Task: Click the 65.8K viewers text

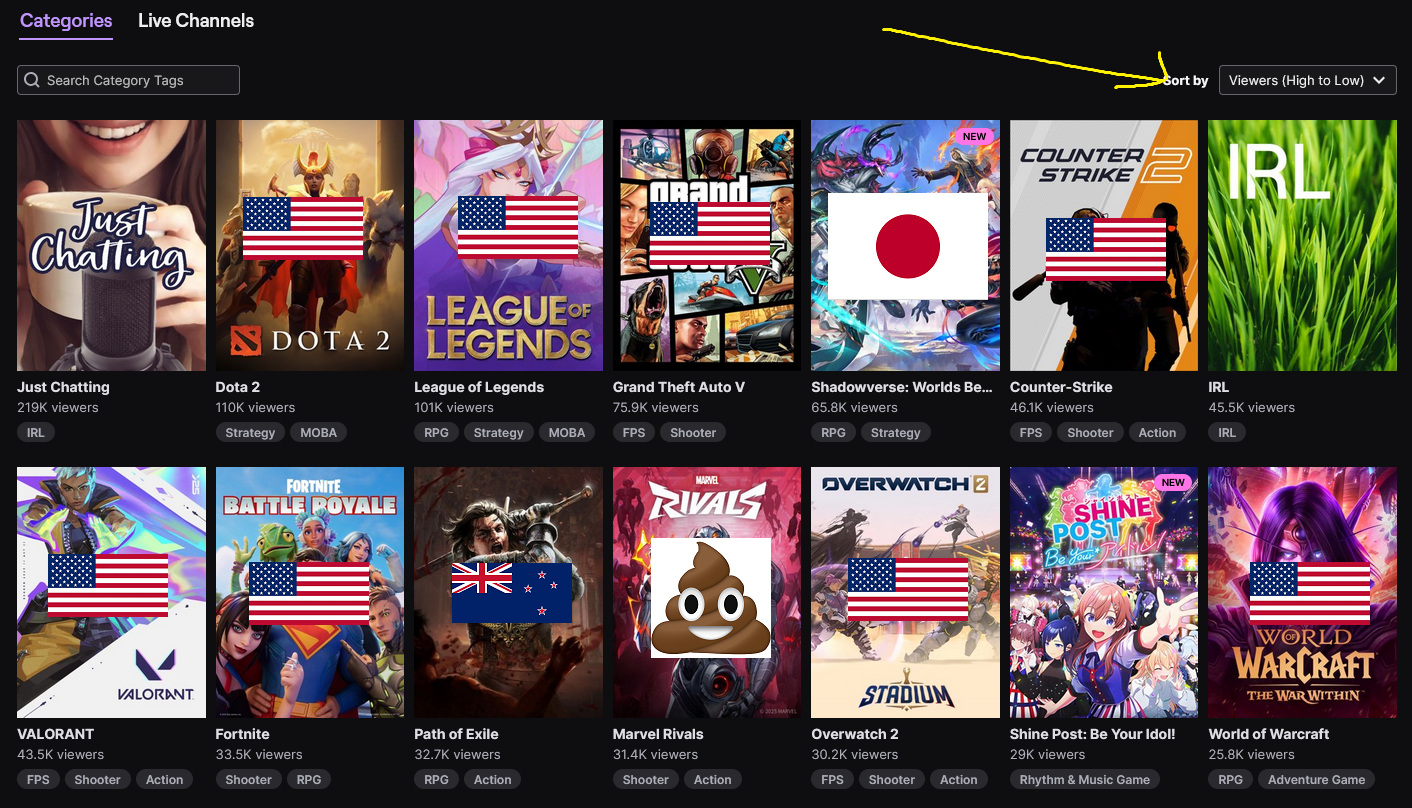Action: tap(855, 408)
